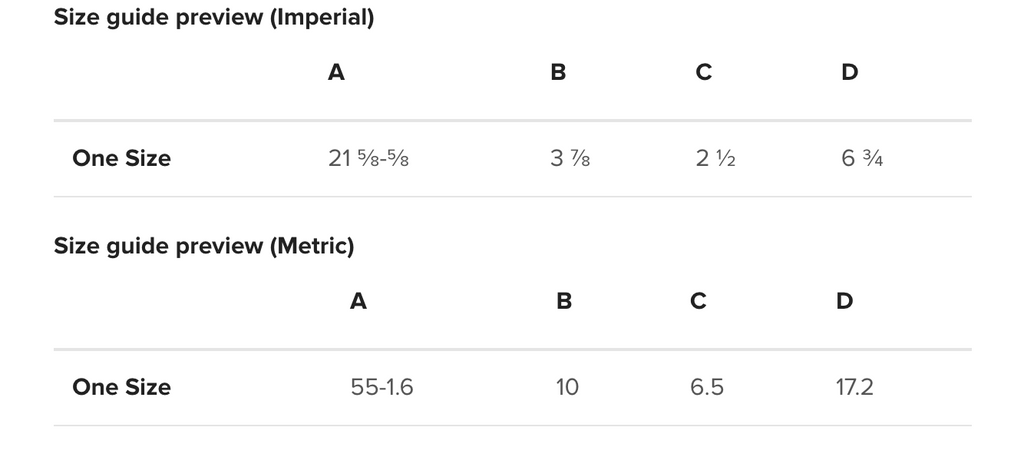Click the "Size guide preview (Imperial)" heading

(213, 18)
